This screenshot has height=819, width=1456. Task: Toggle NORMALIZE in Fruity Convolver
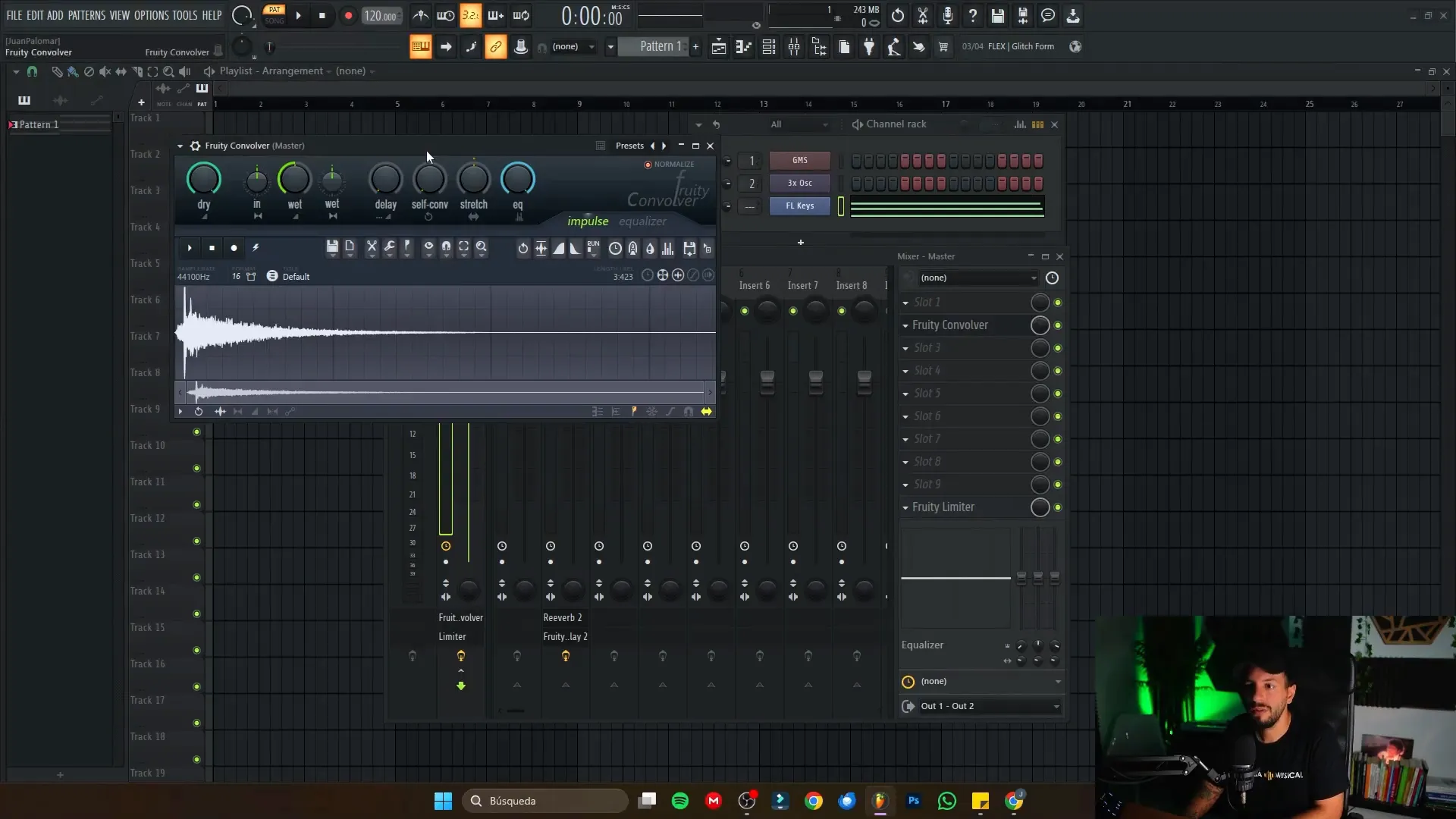click(x=648, y=165)
